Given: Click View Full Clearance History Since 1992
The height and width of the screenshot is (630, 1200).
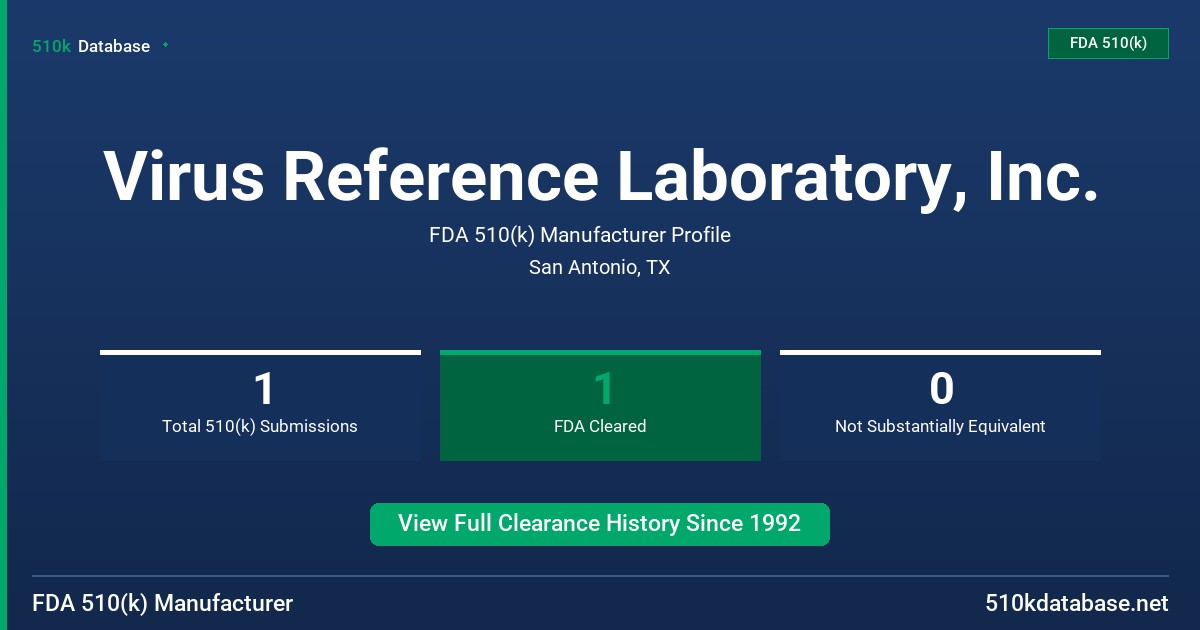Looking at the screenshot, I should click(600, 524).
